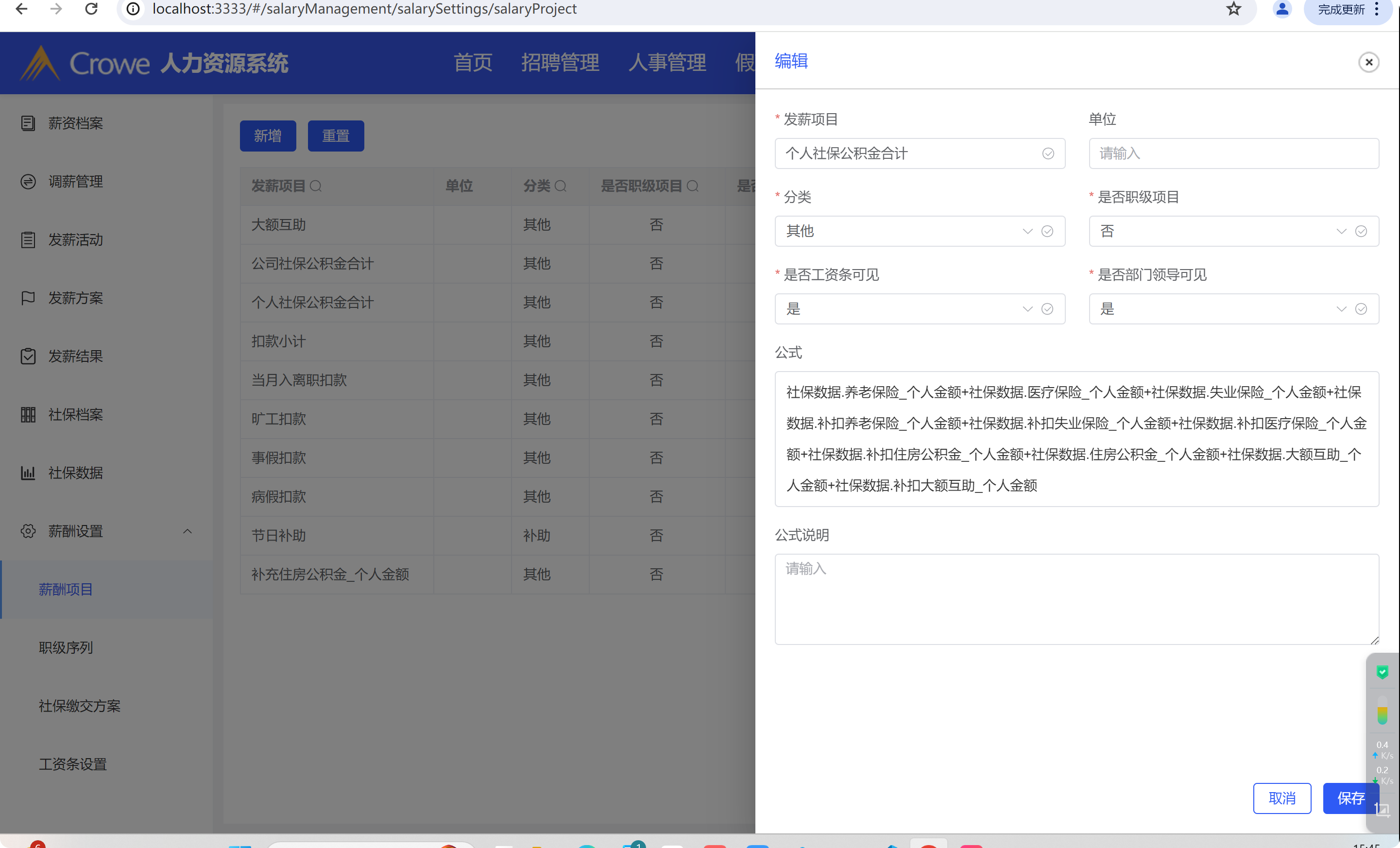The width and height of the screenshot is (1400, 848).
Task: Click the 社保数据 chart icon
Action: pyautogui.click(x=28, y=473)
